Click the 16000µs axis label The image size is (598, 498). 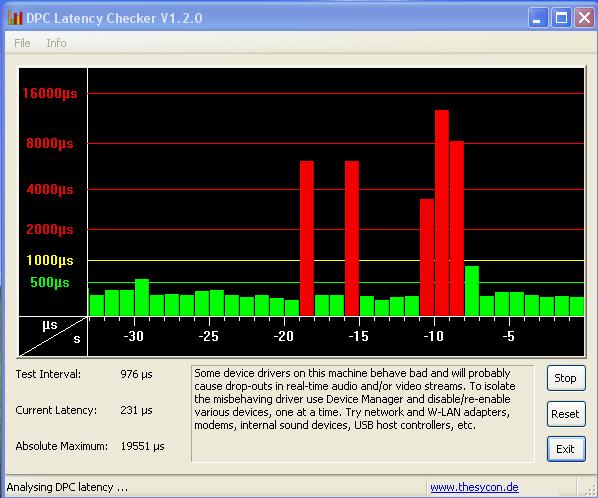pos(50,93)
